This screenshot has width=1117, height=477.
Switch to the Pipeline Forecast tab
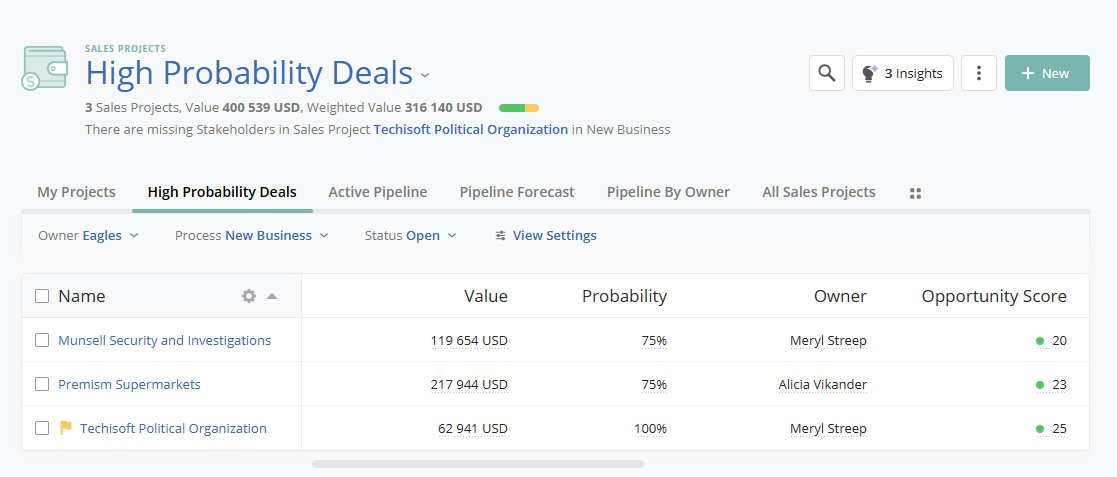pos(517,192)
